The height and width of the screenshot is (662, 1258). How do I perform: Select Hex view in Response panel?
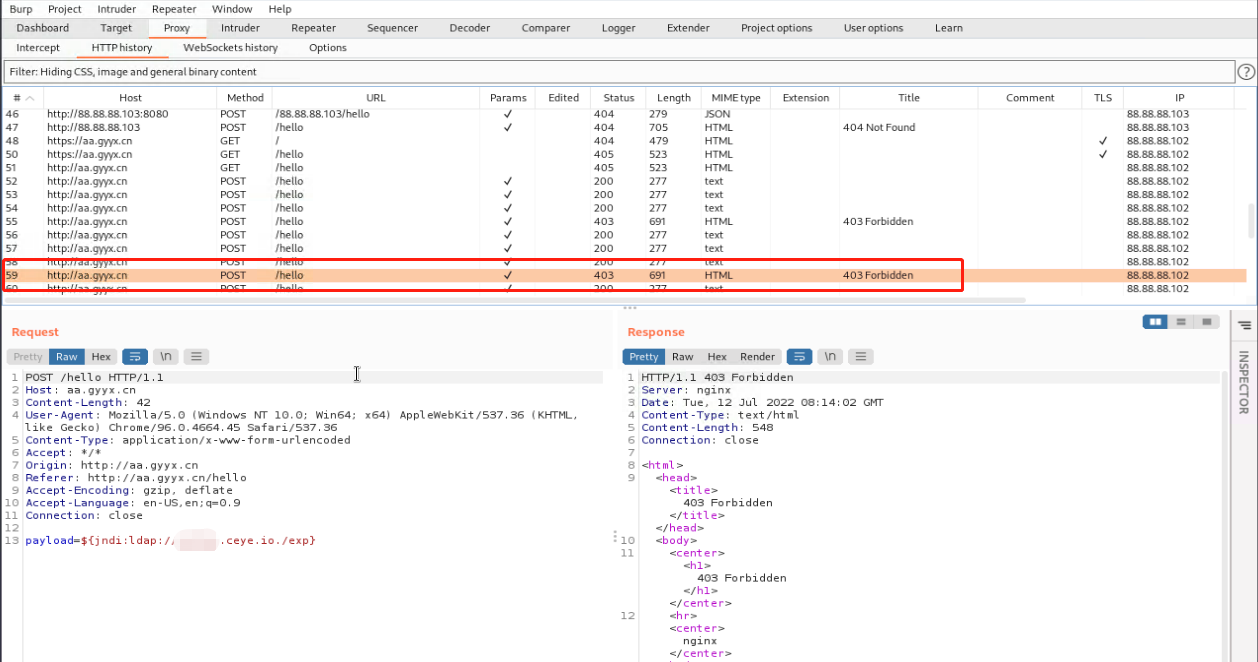[717, 356]
